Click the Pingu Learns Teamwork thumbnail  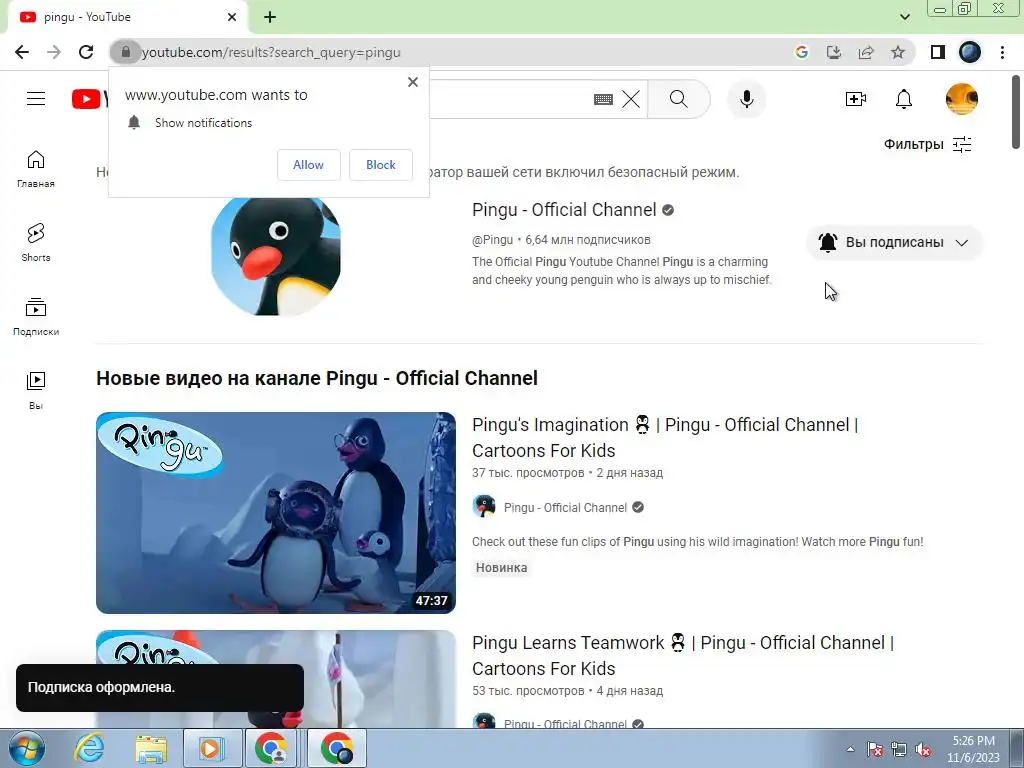tap(276, 679)
